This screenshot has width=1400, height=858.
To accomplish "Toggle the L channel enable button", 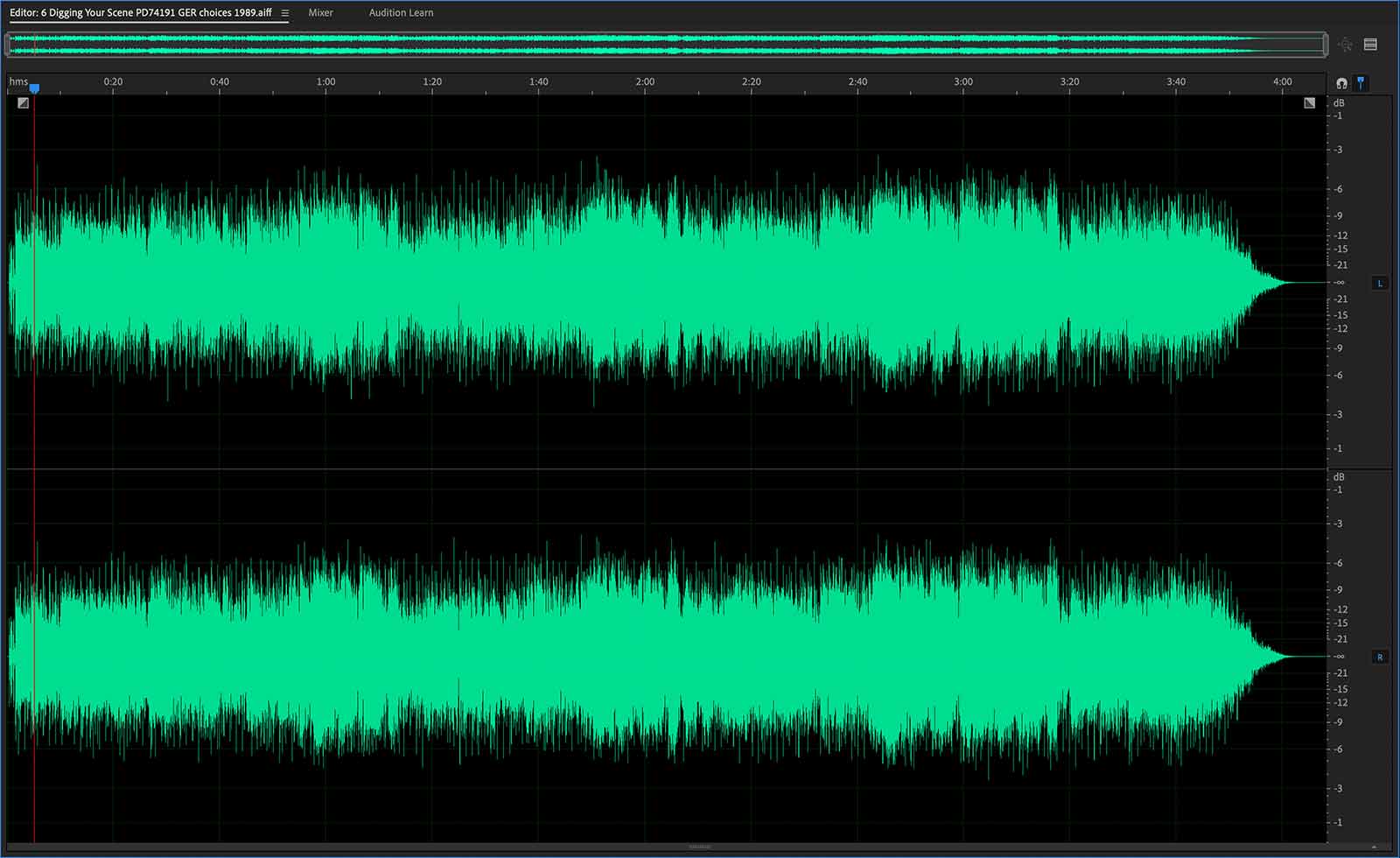I will tap(1381, 283).
